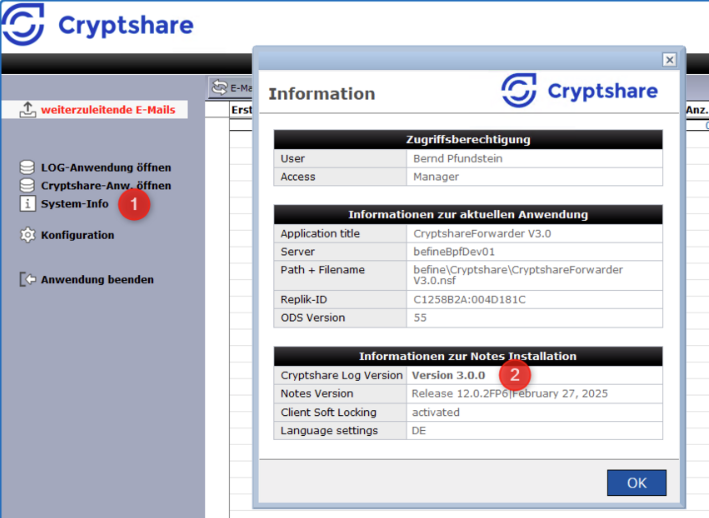Click Cryptshare logo at top left
This screenshot has height=518, width=709.
[97, 24]
